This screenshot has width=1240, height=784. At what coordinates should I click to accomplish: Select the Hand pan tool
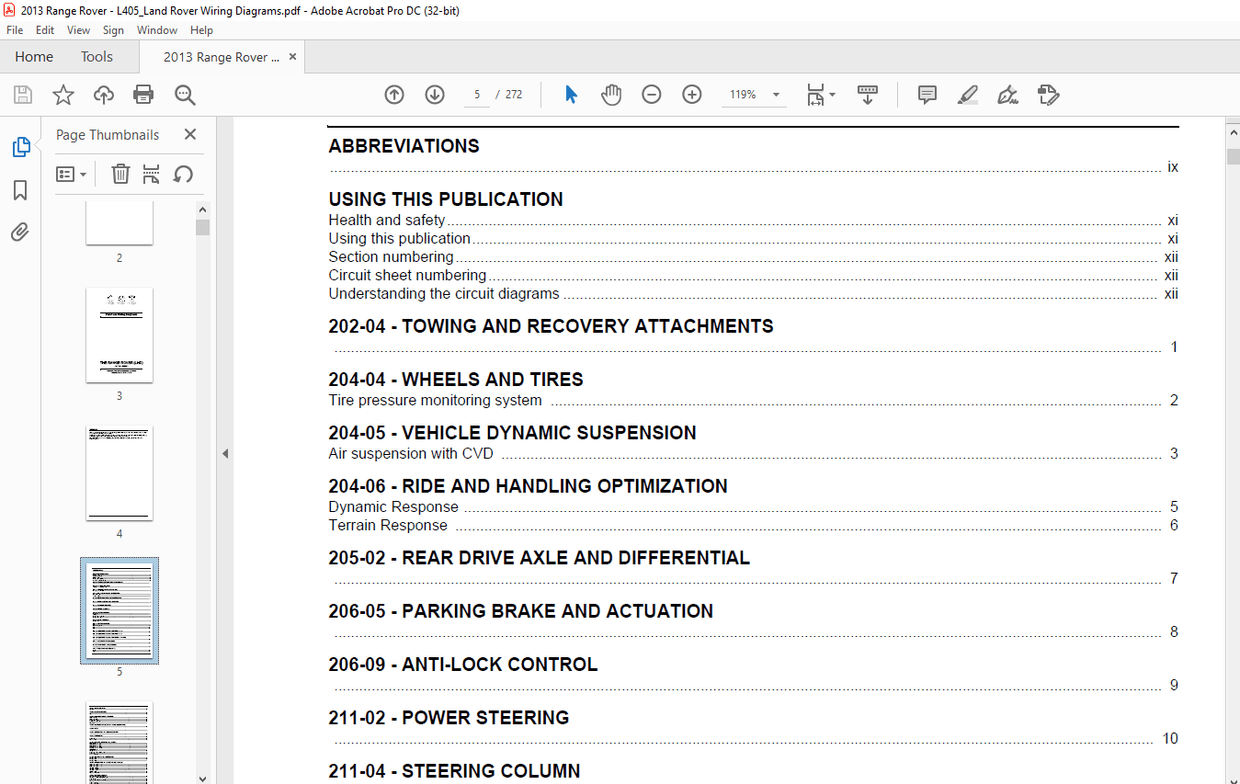pos(611,95)
